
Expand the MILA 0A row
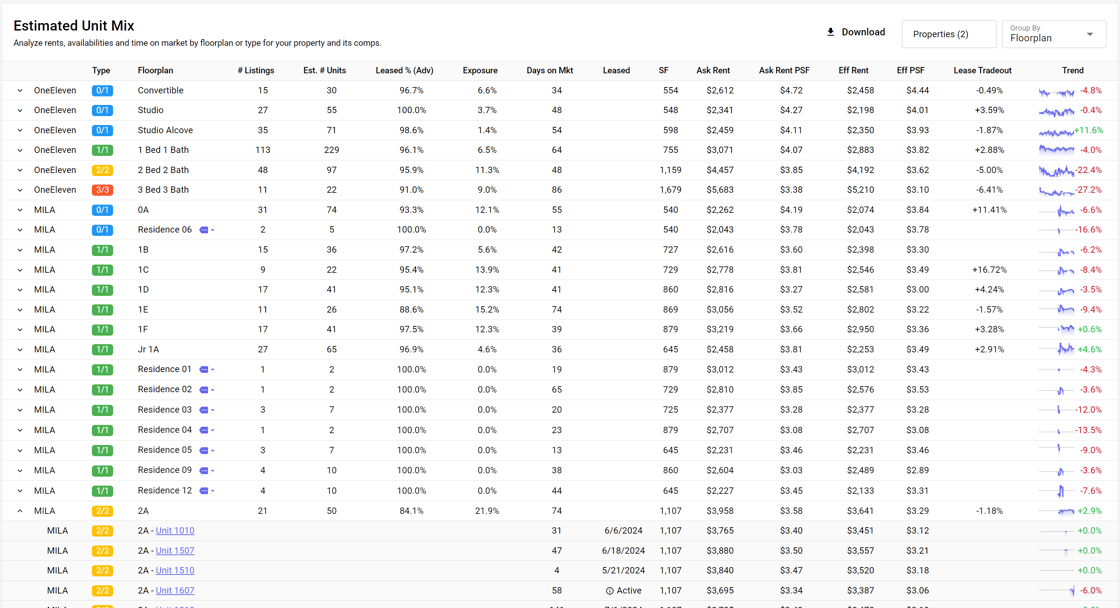[20, 210]
